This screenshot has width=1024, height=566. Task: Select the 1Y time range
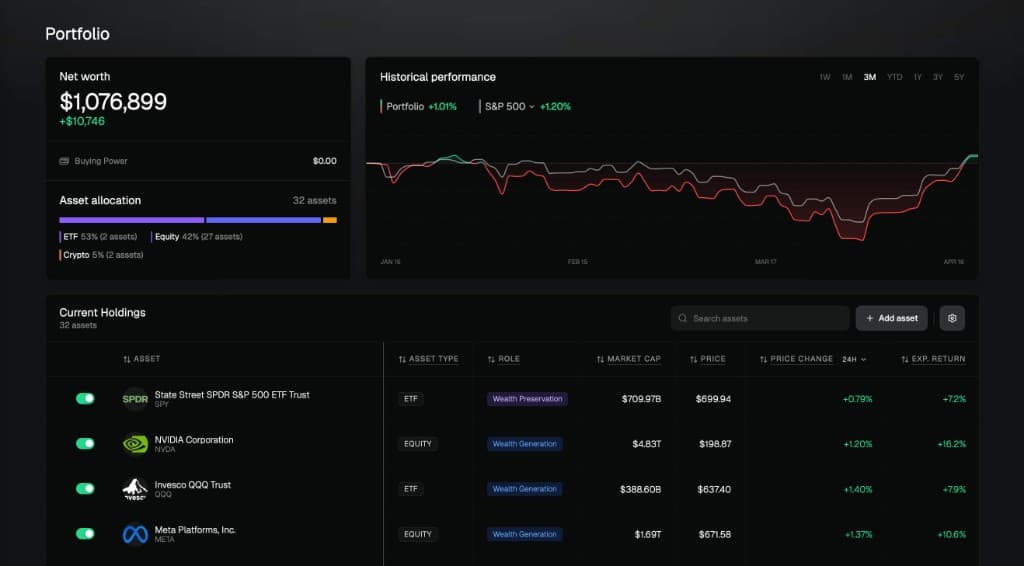[917, 77]
